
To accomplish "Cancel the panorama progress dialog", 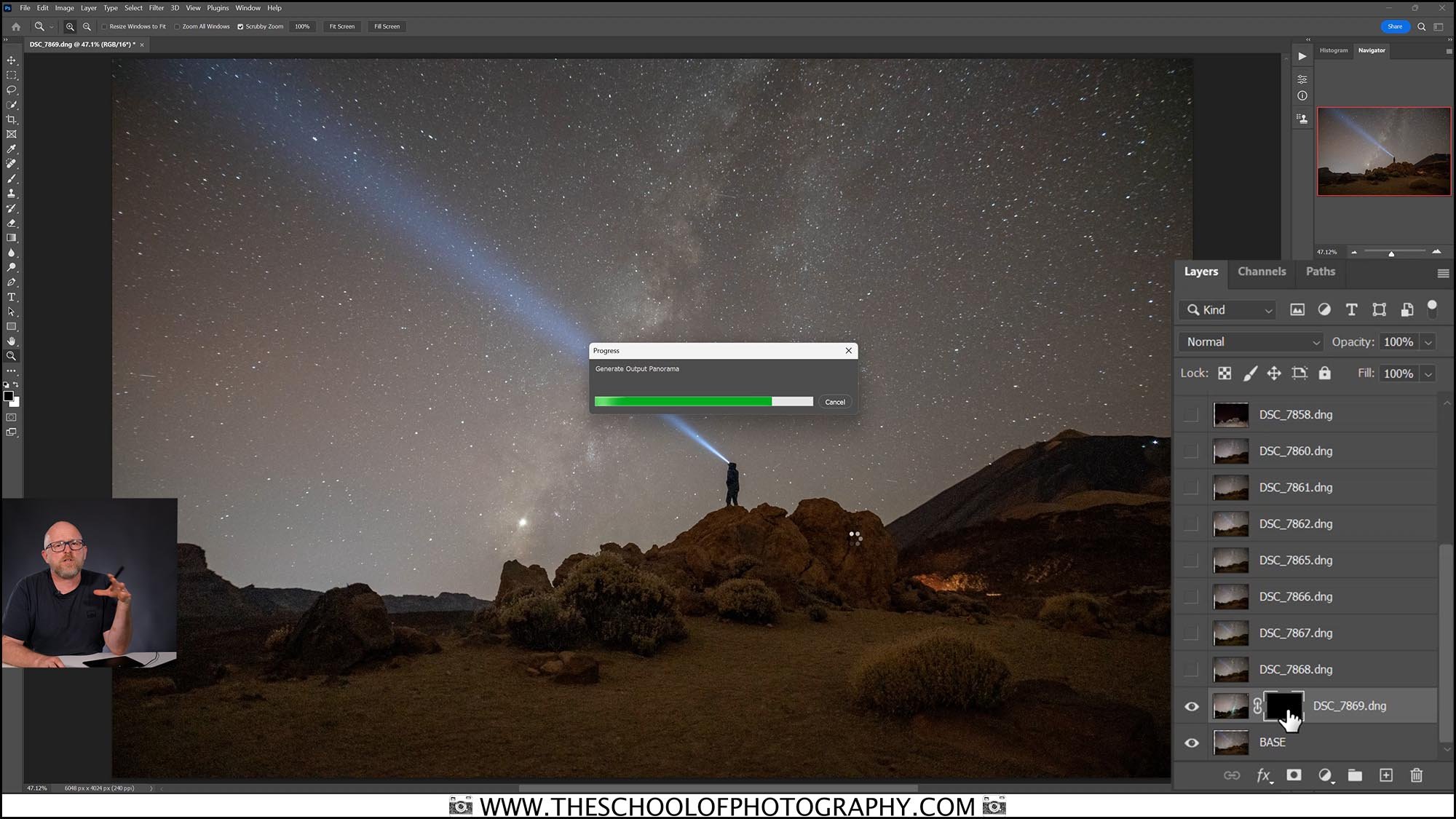I will click(x=834, y=402).
